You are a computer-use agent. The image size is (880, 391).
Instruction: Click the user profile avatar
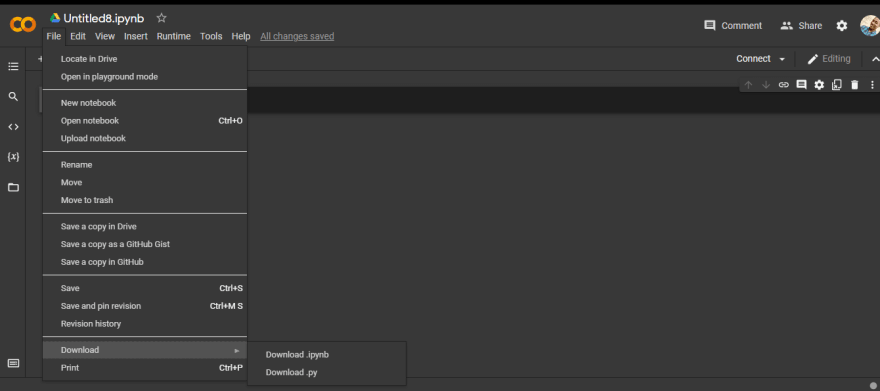tap(870, 25)
